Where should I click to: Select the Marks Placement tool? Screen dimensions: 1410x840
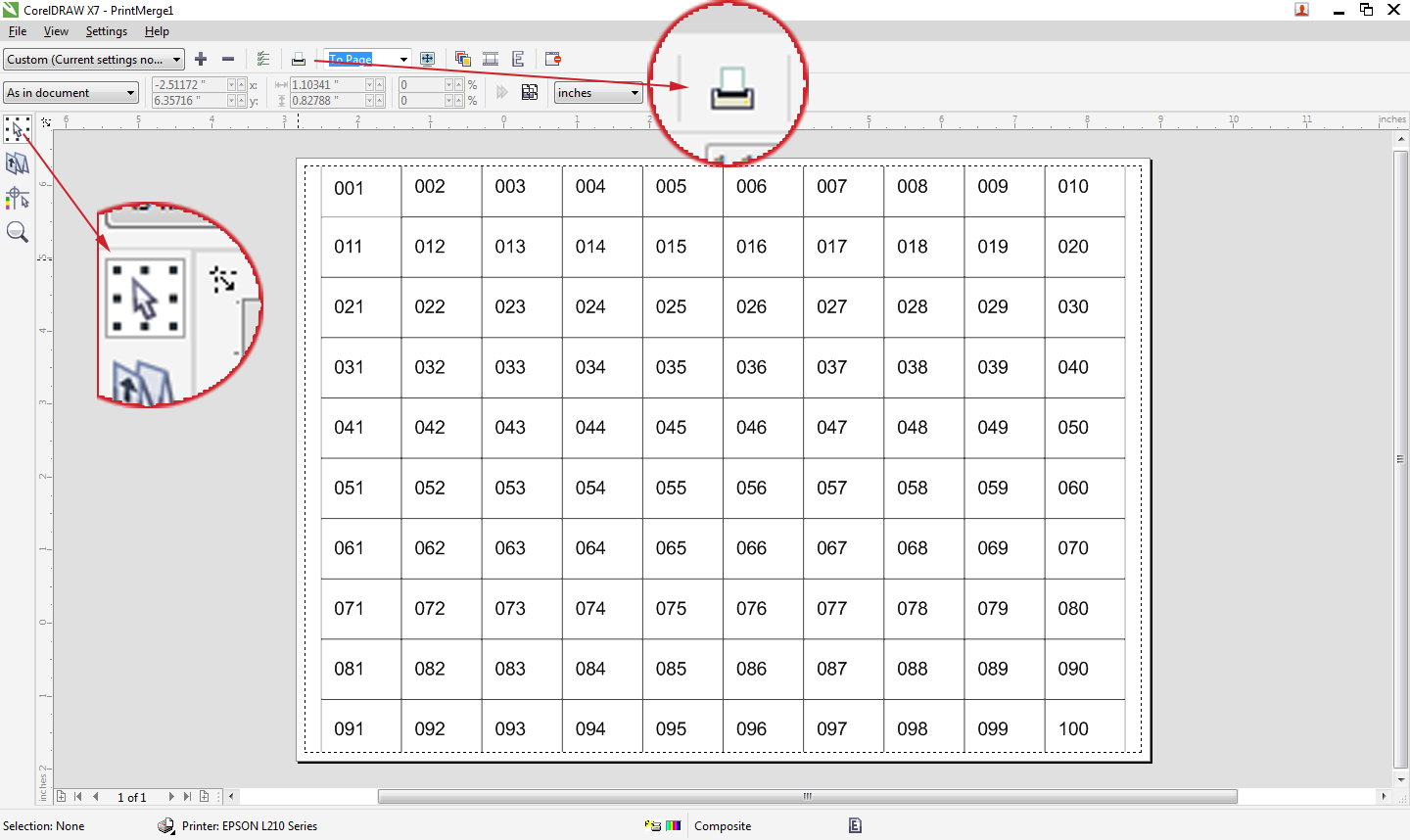point(17,198)
